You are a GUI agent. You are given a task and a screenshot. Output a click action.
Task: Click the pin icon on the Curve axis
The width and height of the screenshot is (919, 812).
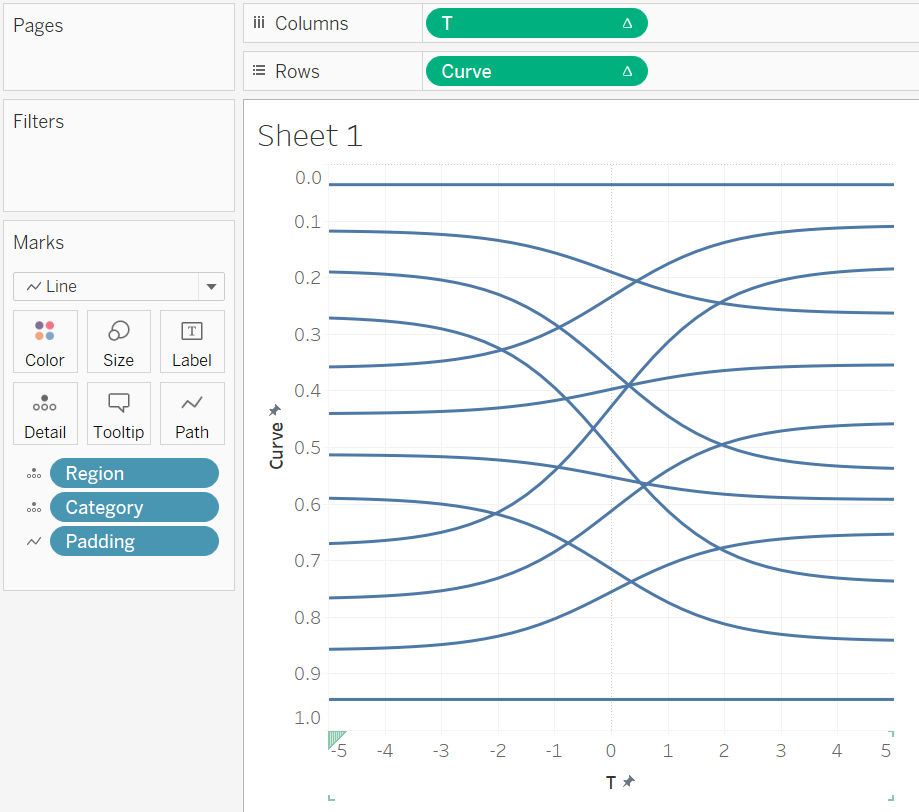(274, 410)
